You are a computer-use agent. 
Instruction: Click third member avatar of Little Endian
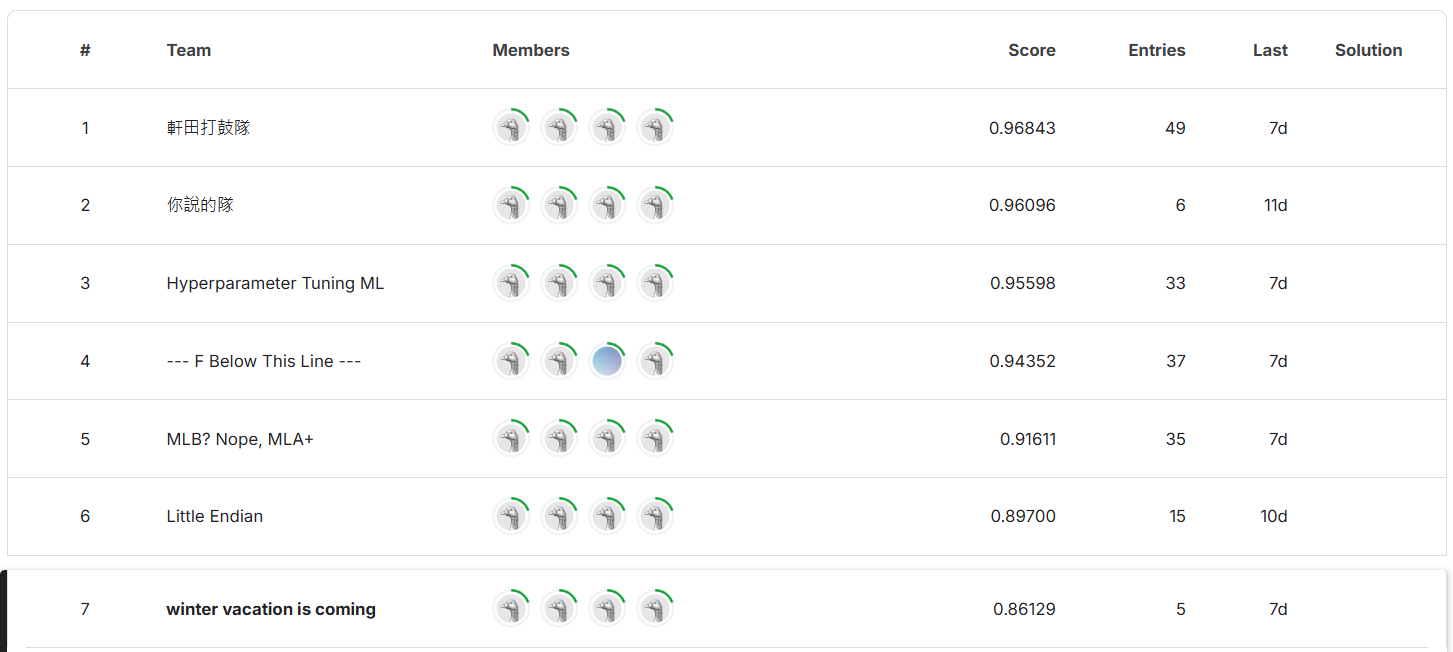[607, 517]
